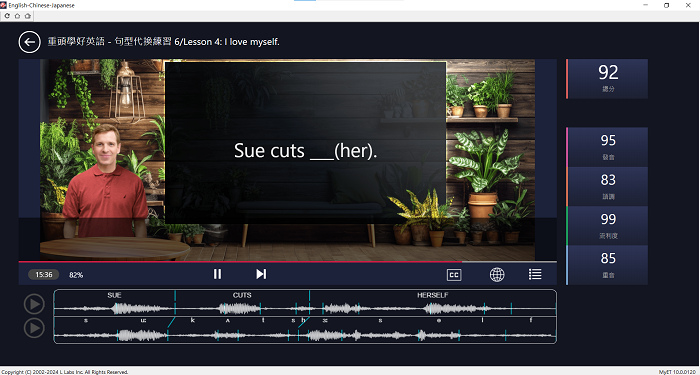Click the refresh icon in the top toolbar
This screenshot has height=375, width=700.
(7, 16)
